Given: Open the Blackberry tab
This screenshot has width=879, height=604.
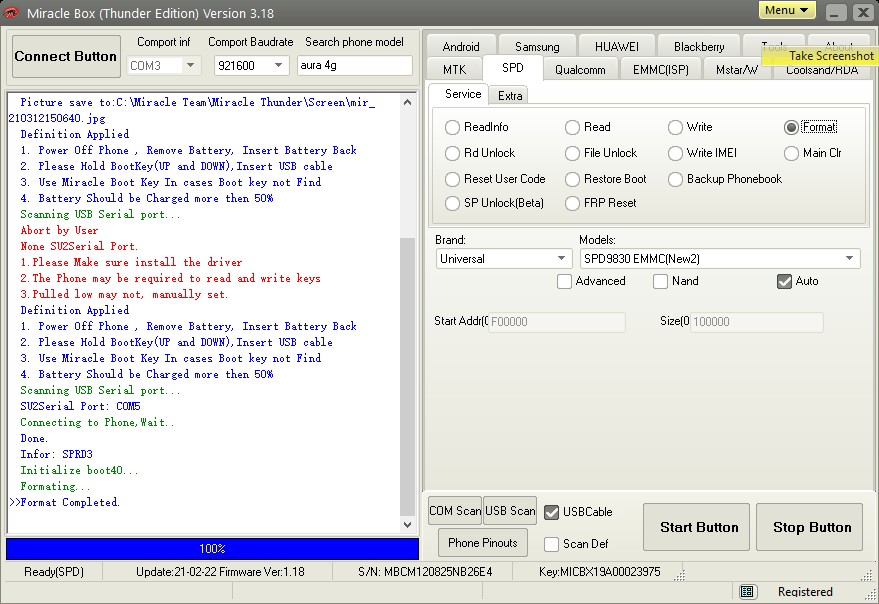Looking at the screenshot, I should [699, 47].
